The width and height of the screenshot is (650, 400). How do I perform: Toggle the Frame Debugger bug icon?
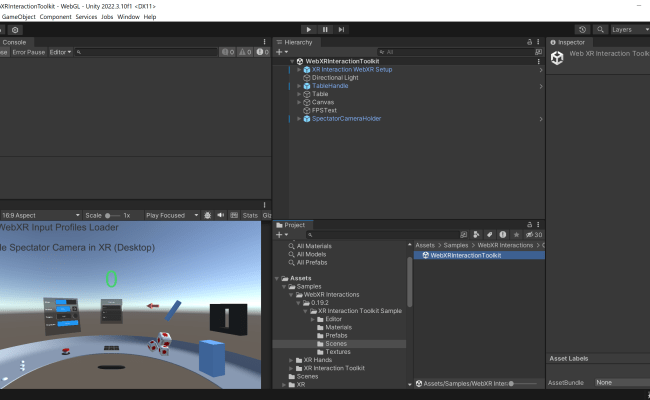point(207,216)
